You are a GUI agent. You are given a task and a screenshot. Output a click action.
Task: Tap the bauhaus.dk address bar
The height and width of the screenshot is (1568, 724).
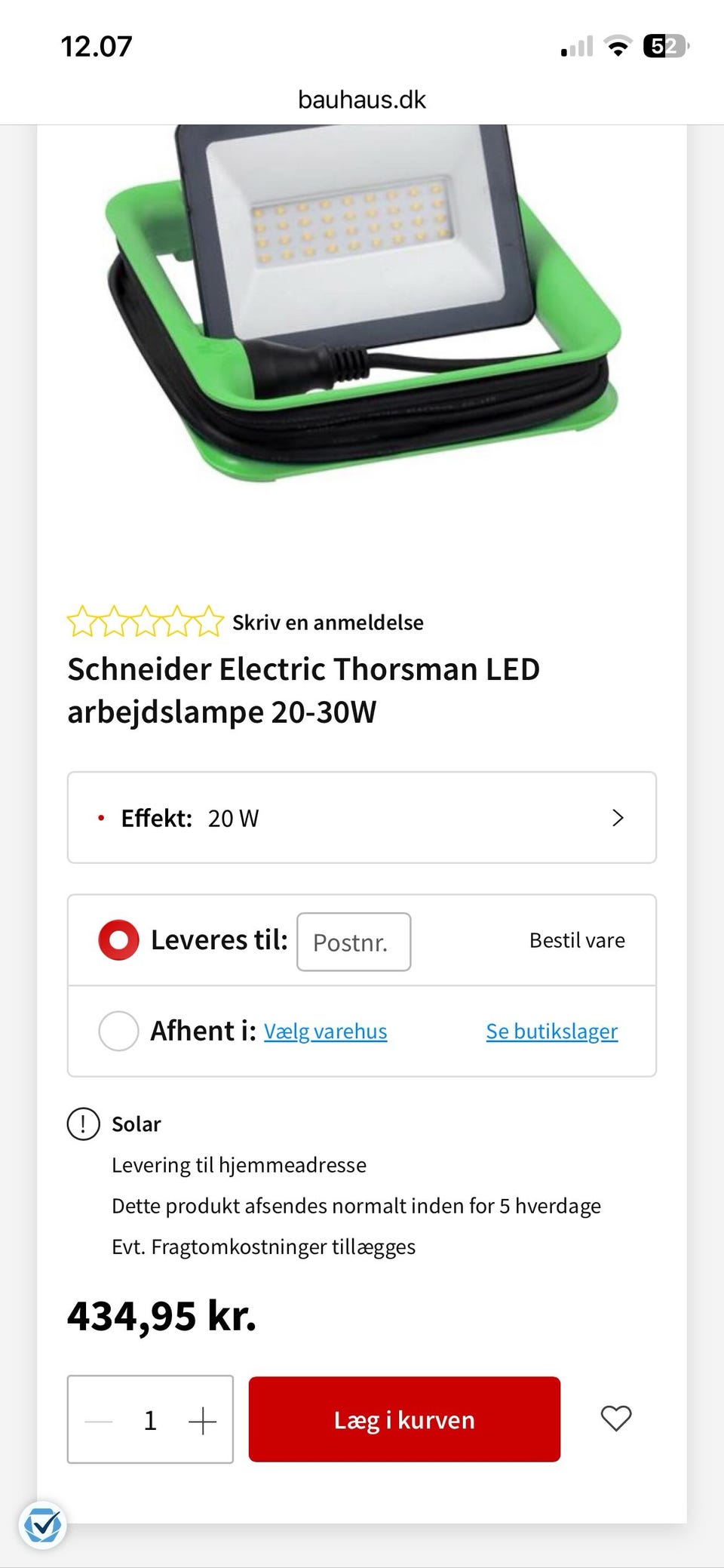(x=362, y=100)
